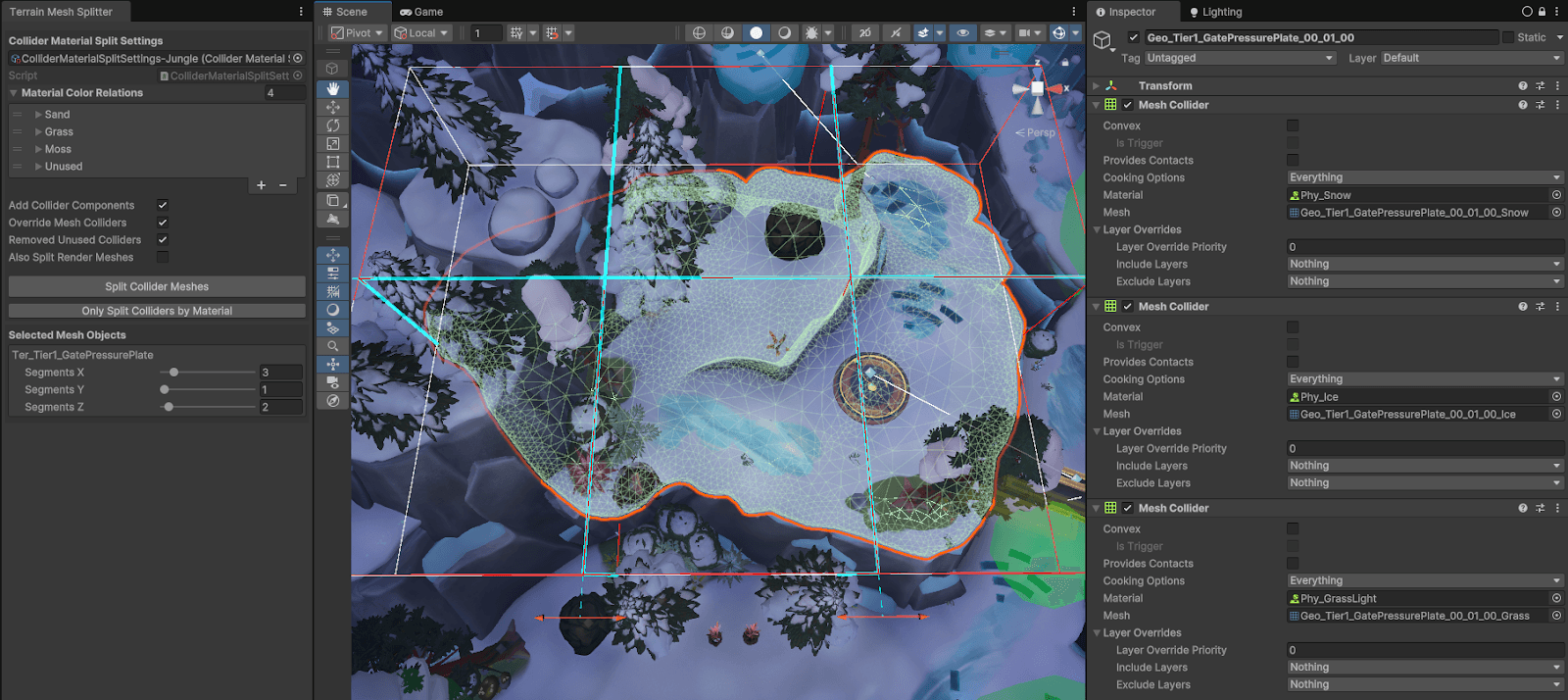Open presets icon for Transform component
Image resolution: width=1568 pixels, height=700 pixels.
click(x=1540, y=86)
